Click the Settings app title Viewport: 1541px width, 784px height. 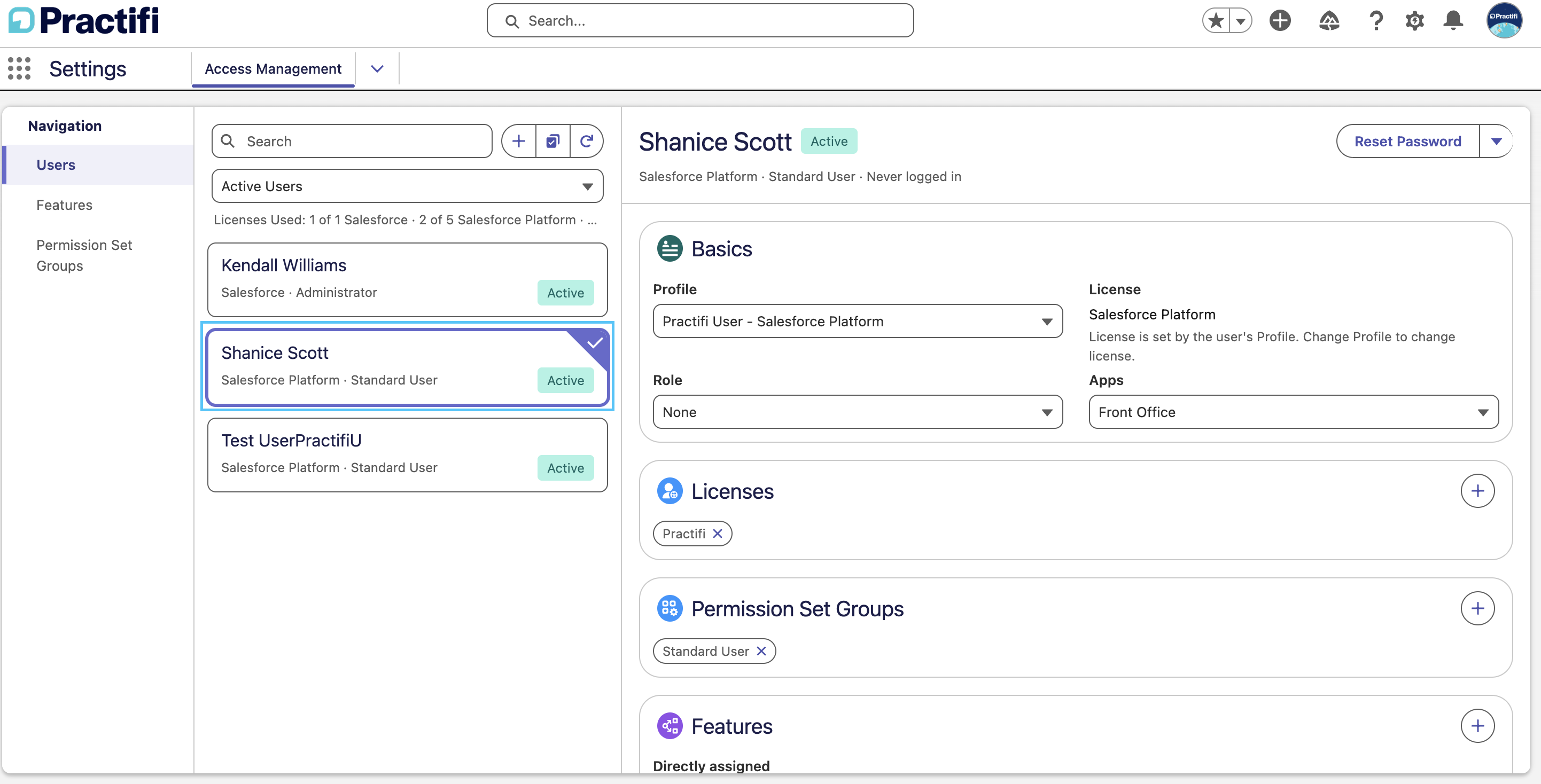pos(87,69)
